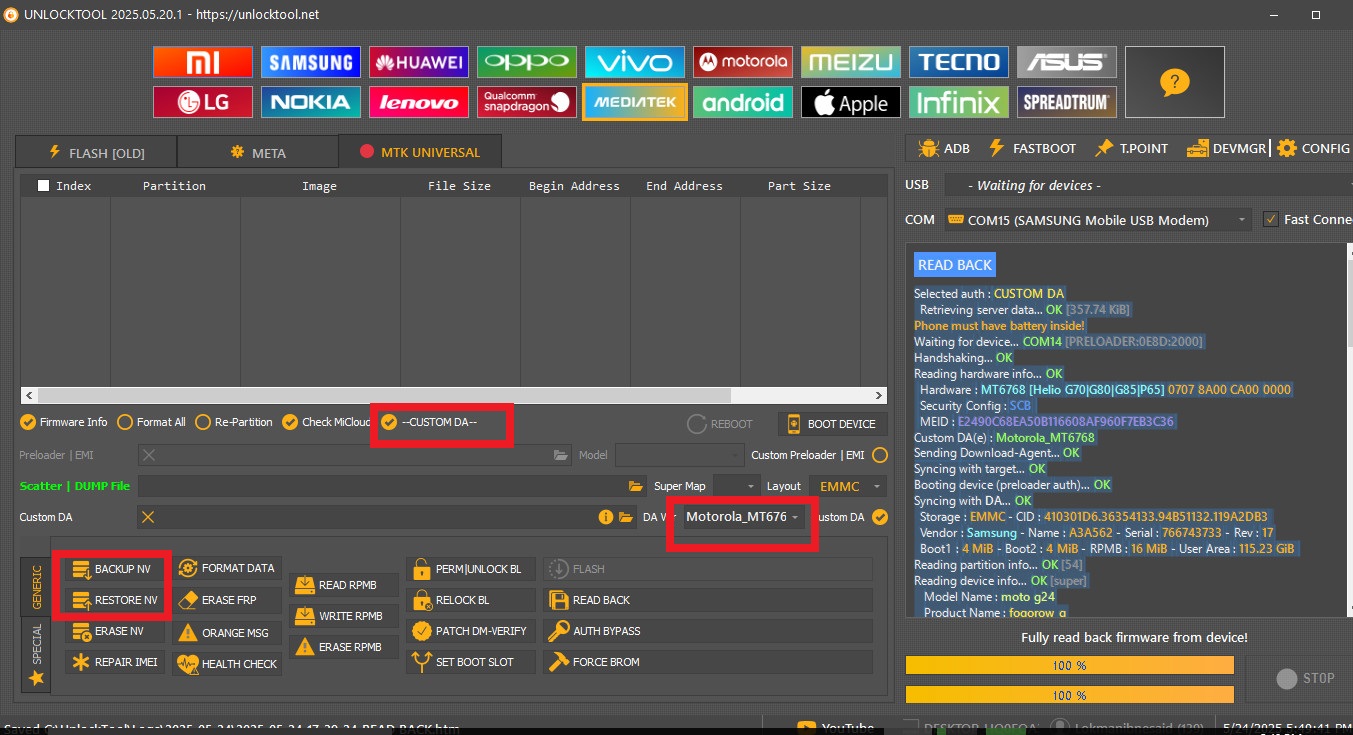1353x735 pixels.
Task: Switch to the META tab
Action: coord(258,153)
